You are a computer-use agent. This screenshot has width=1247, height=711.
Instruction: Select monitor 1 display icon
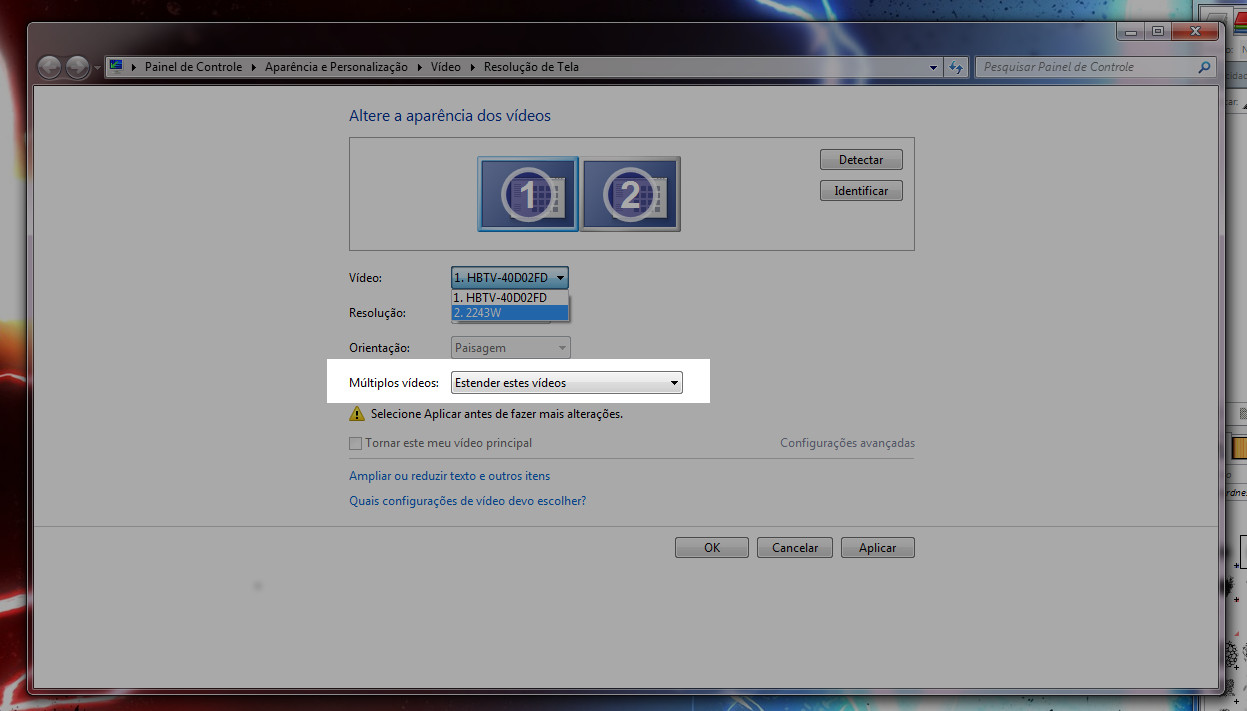pos(528,194)
